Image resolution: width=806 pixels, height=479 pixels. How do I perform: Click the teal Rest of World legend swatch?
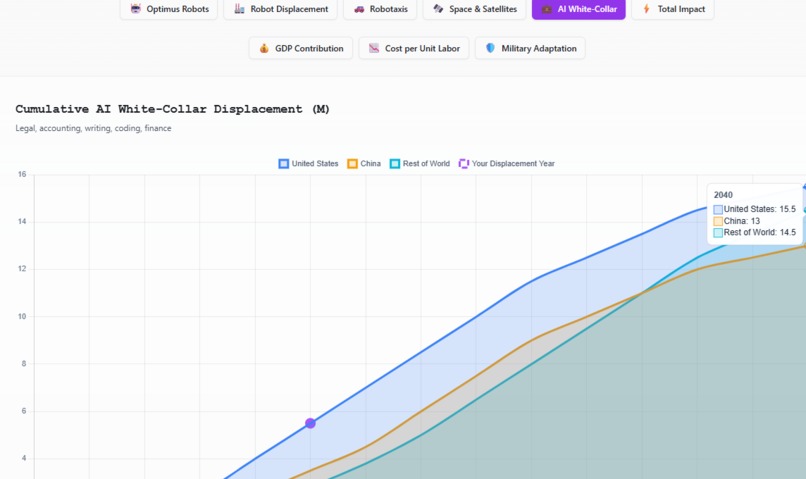(395, 163)
